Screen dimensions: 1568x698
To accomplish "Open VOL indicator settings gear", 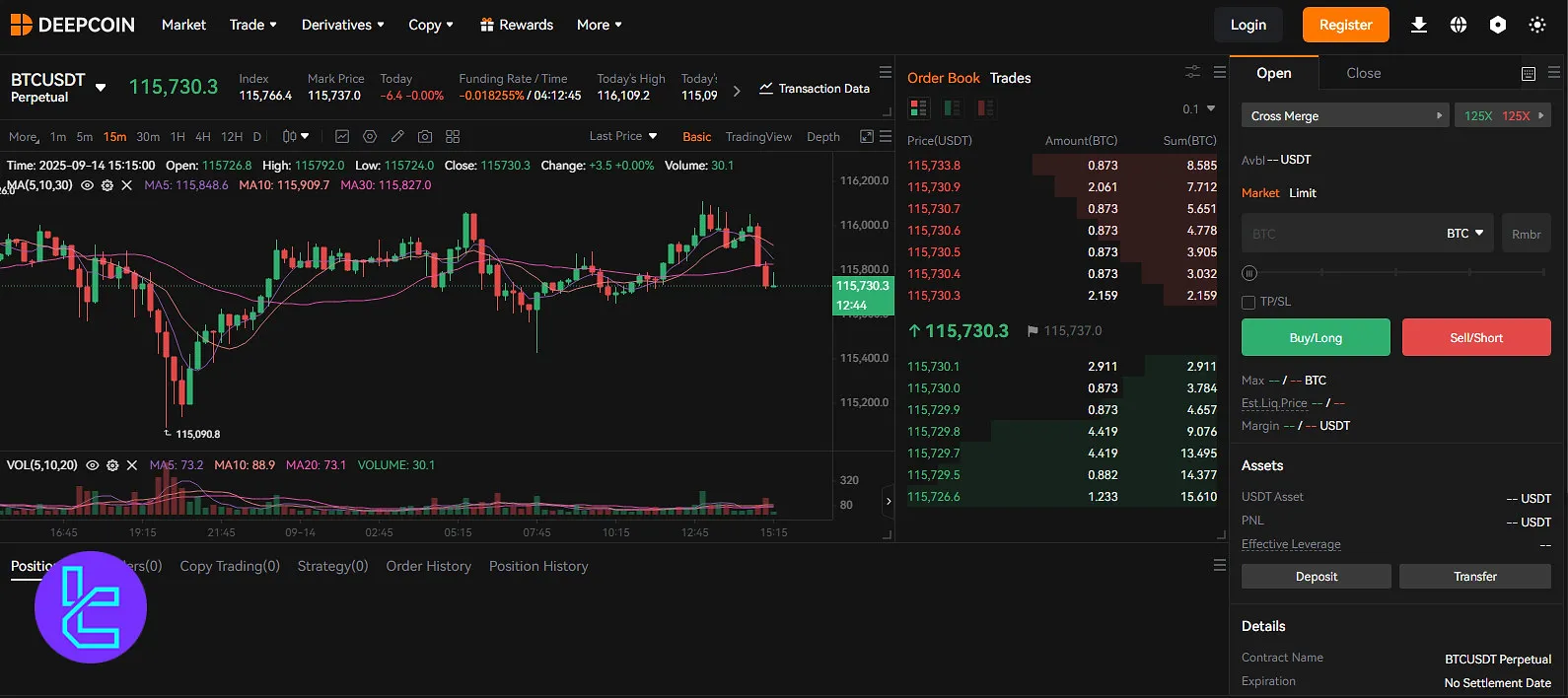I will tap(112, 465).
